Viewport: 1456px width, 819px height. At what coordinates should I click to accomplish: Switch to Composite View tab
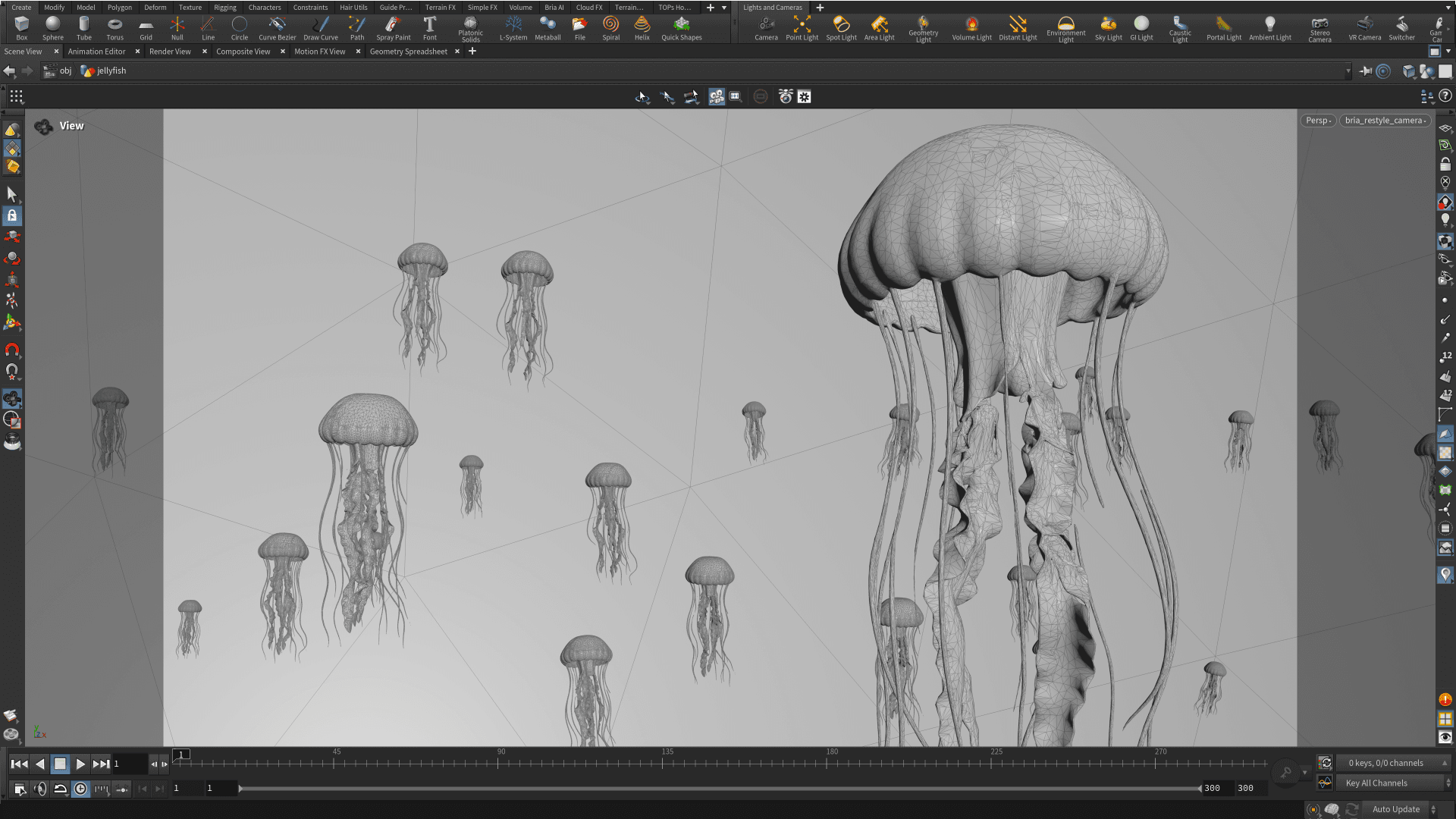pyautogui.click(x=243, y=52)
